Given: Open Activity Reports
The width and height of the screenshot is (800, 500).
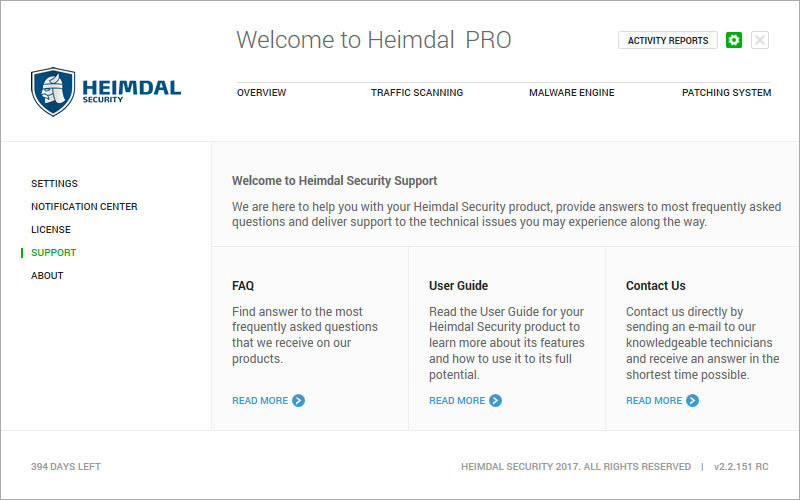Looking at the screenshot, I should tap(668, 40).
